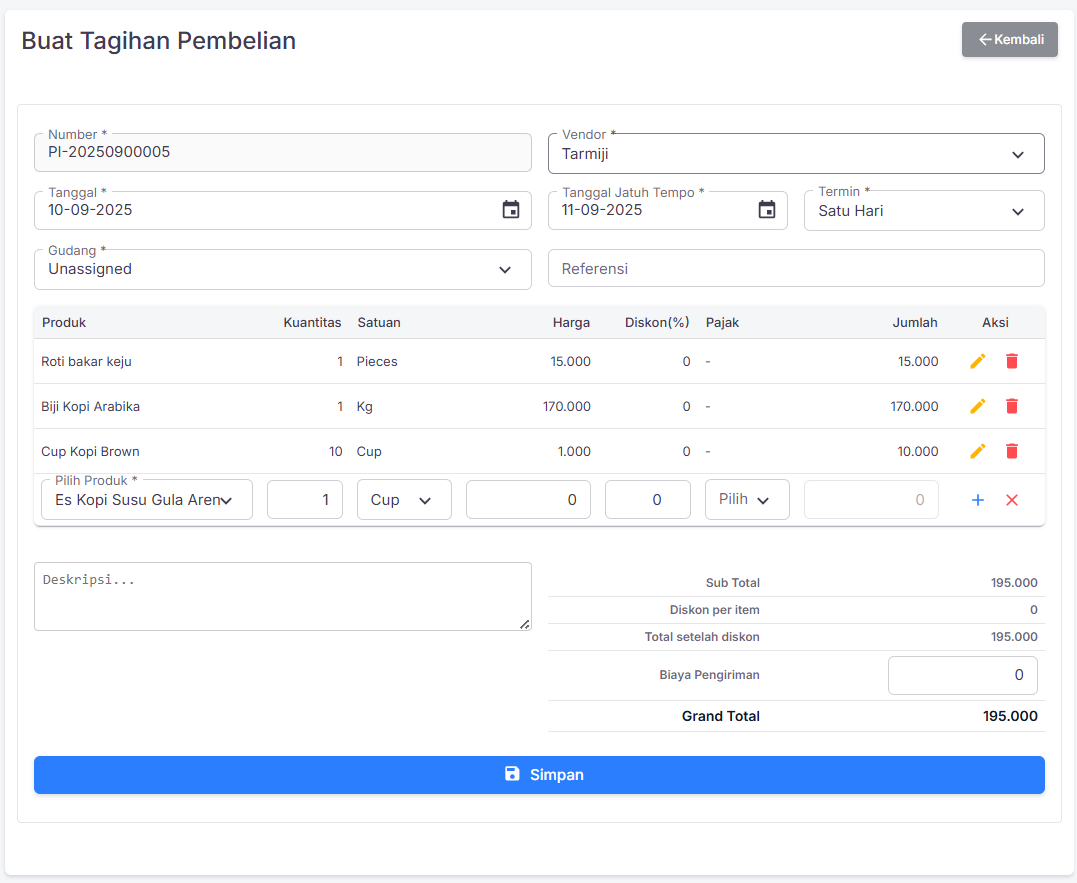Go back using the Kembali button
The width and height of the screenshot is (1077, 883).
1009,40
